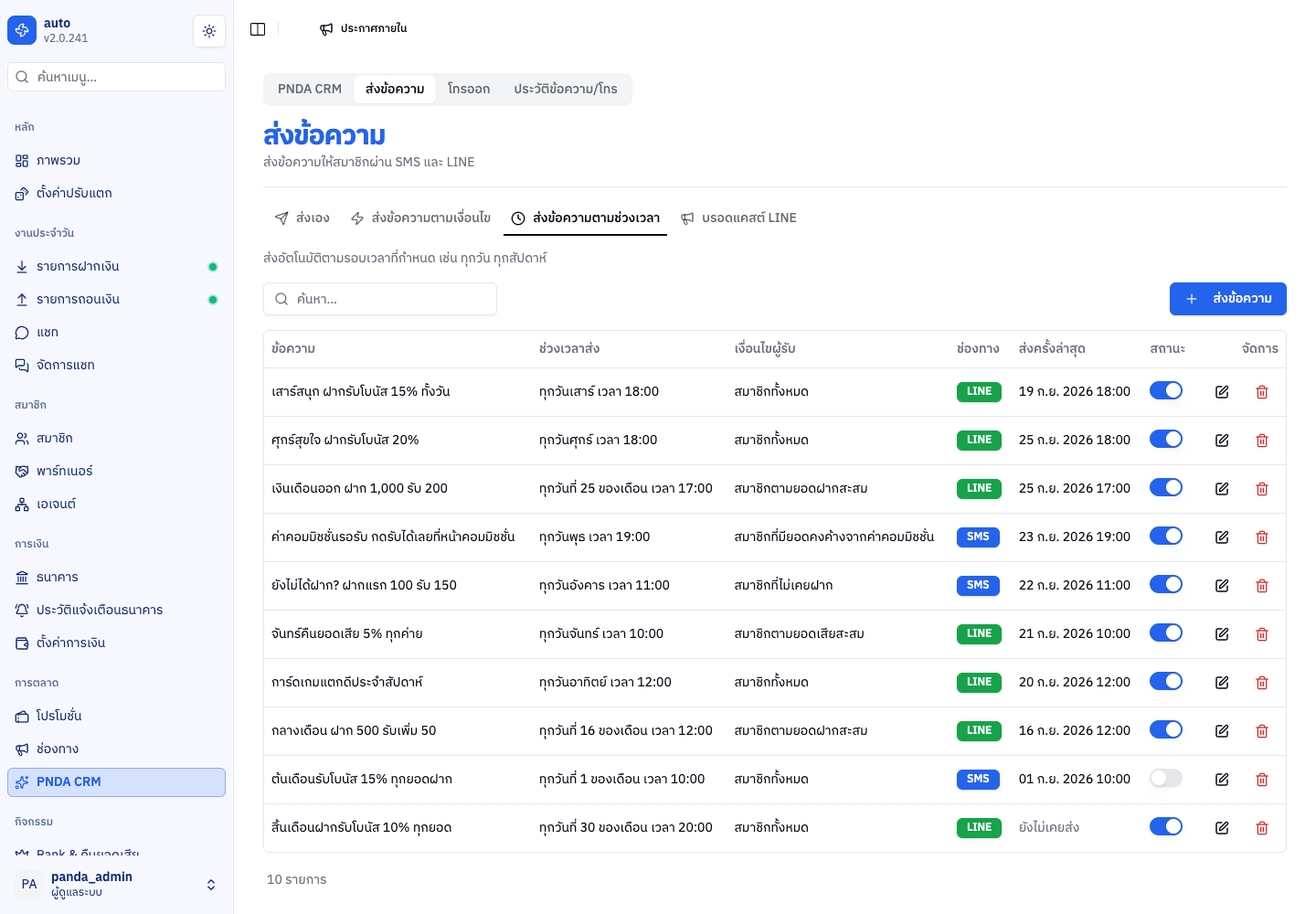Disable the จันทร์คืนยอดเสีย 5% schedule
The height and width of the screenshot is (914, 1316).
pos(1166,633)
